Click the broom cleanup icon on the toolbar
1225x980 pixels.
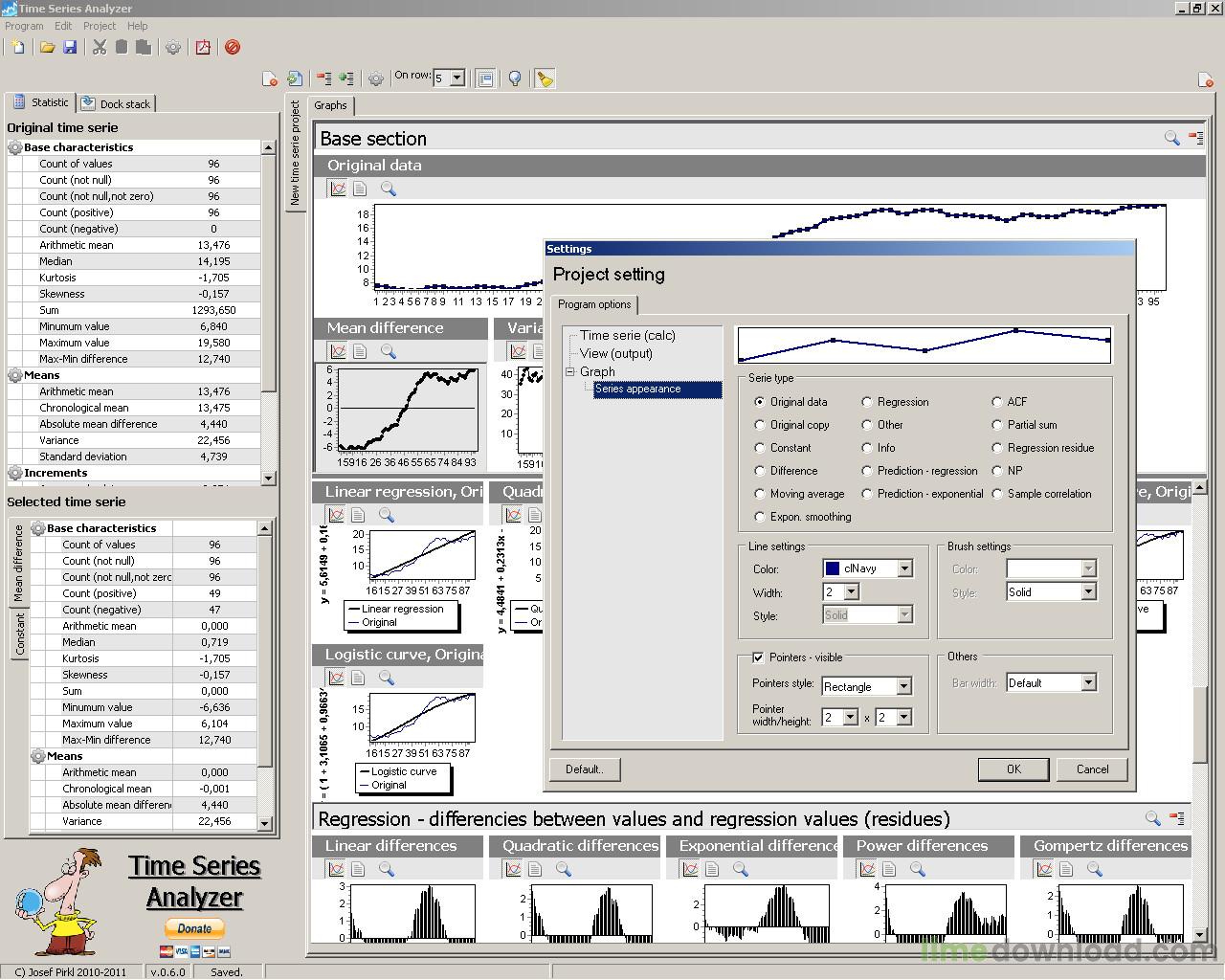[x=546, y=78]
